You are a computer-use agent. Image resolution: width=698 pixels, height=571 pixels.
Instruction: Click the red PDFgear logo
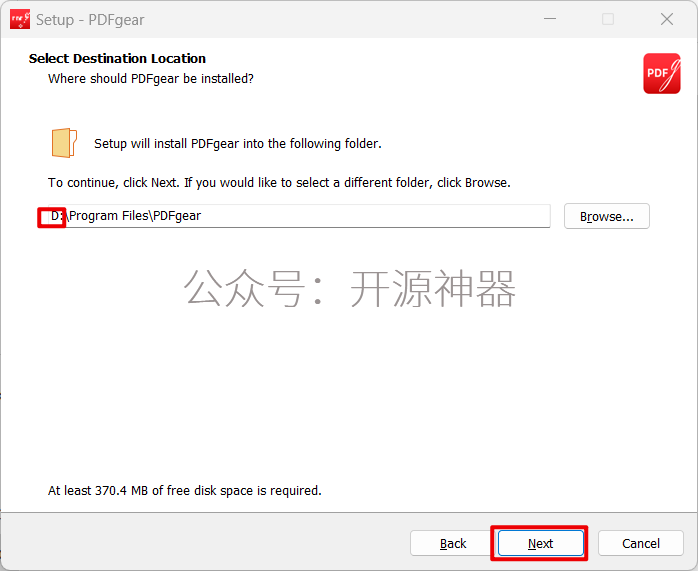(661, 73)
